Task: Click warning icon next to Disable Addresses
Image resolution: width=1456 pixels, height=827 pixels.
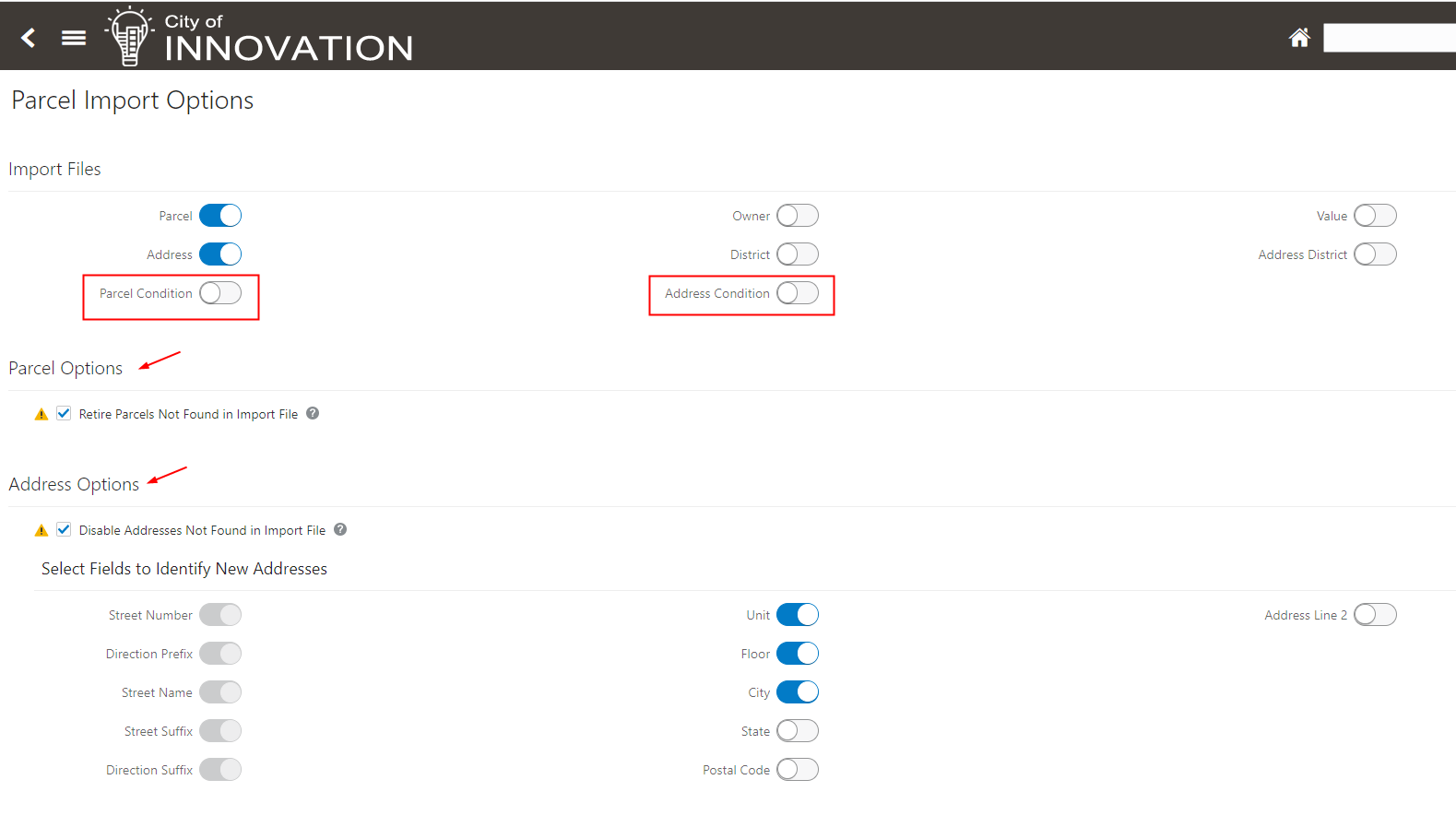Action: 41,530
